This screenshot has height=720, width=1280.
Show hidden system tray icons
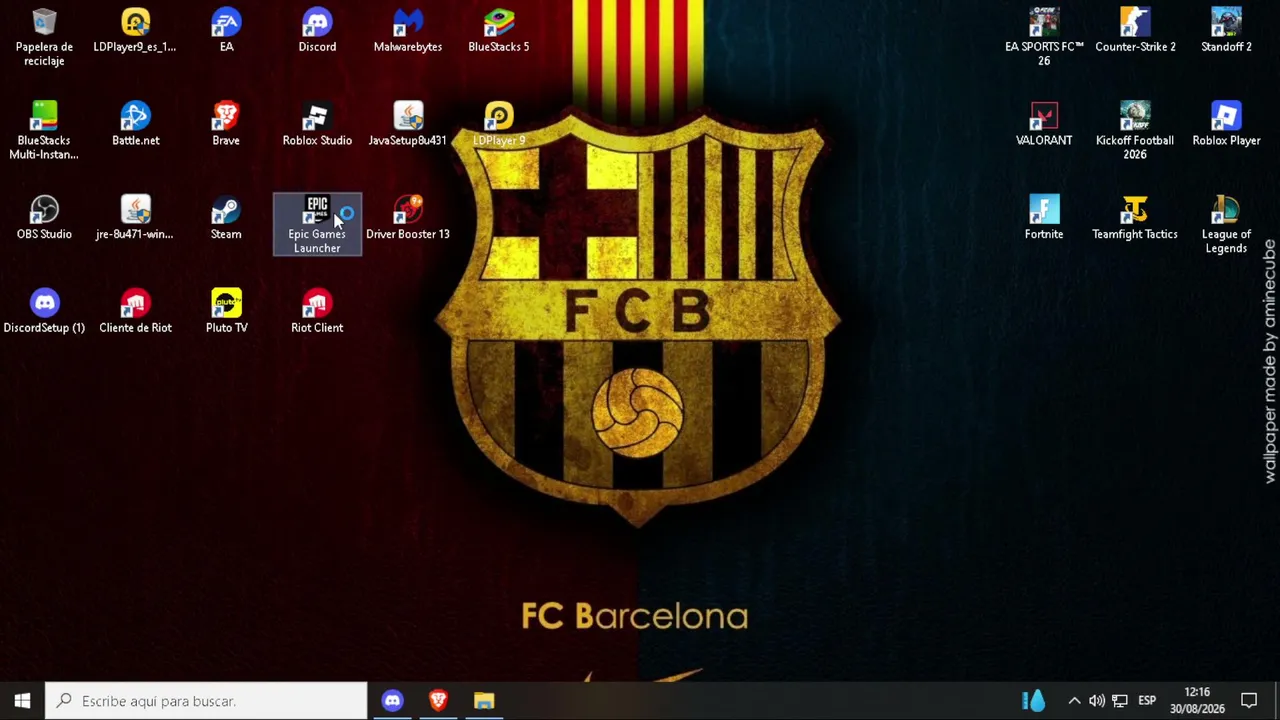(x=1074, y=701)
